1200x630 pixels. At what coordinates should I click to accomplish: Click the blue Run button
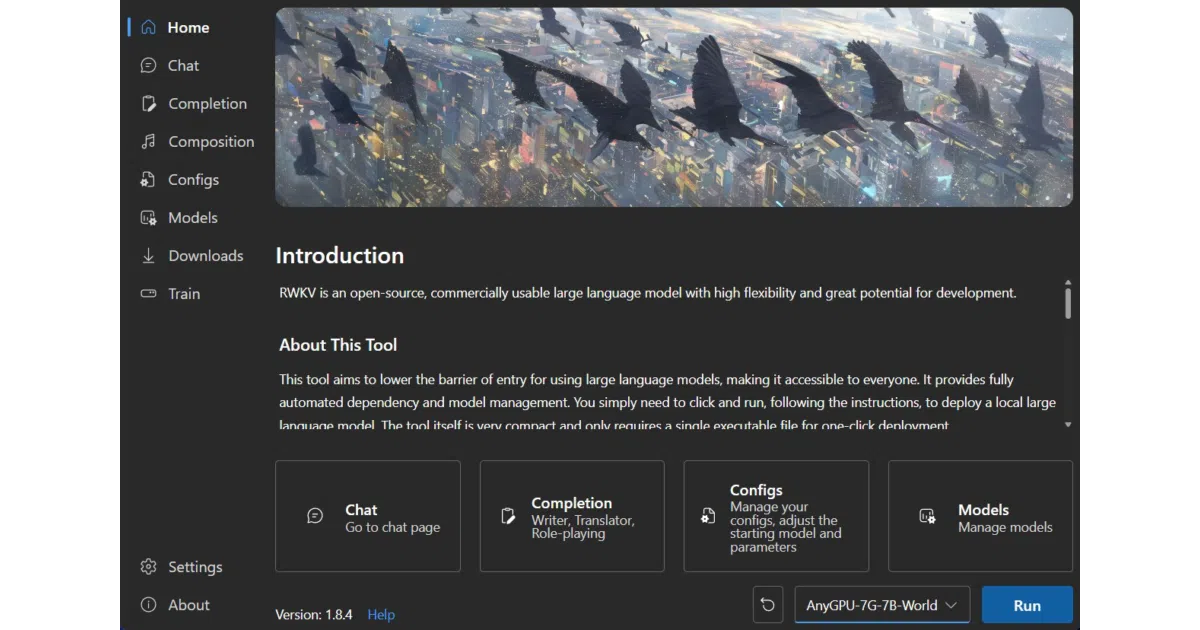pos(1027,605)
